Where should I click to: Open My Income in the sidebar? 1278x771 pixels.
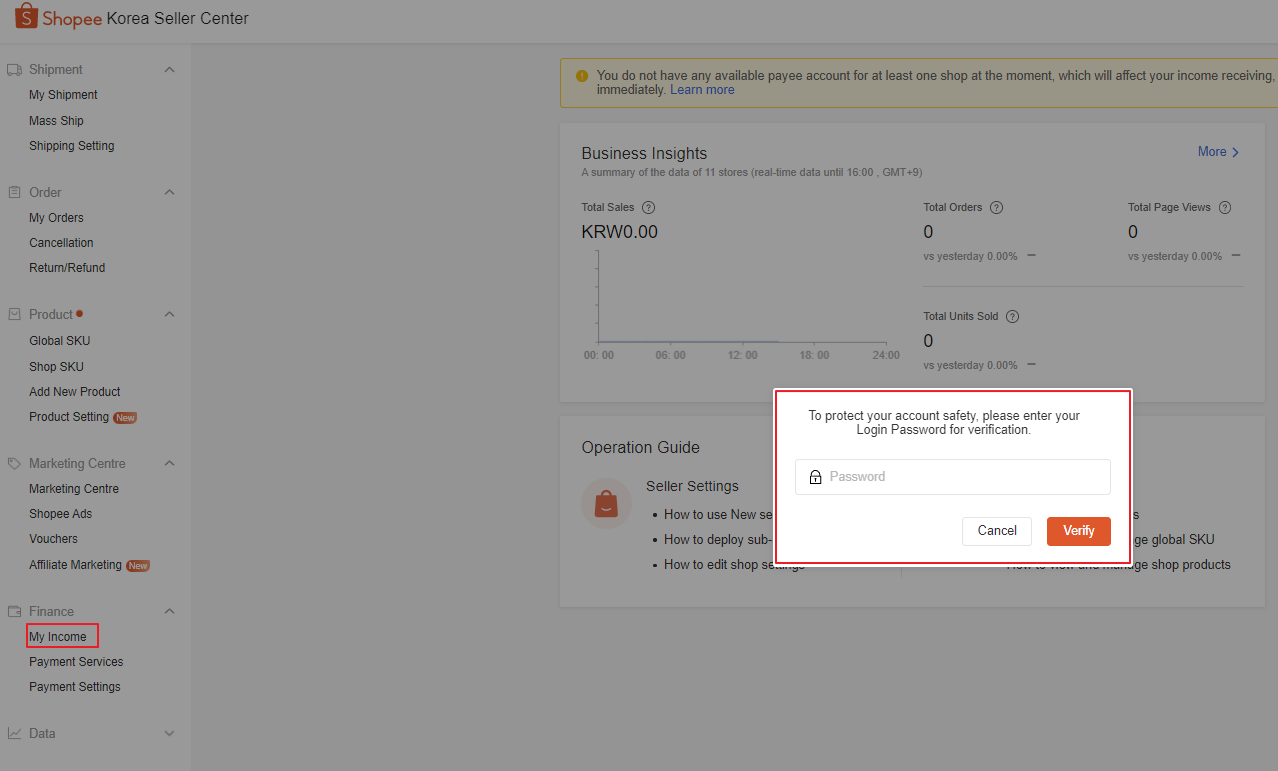click(58, 637)
